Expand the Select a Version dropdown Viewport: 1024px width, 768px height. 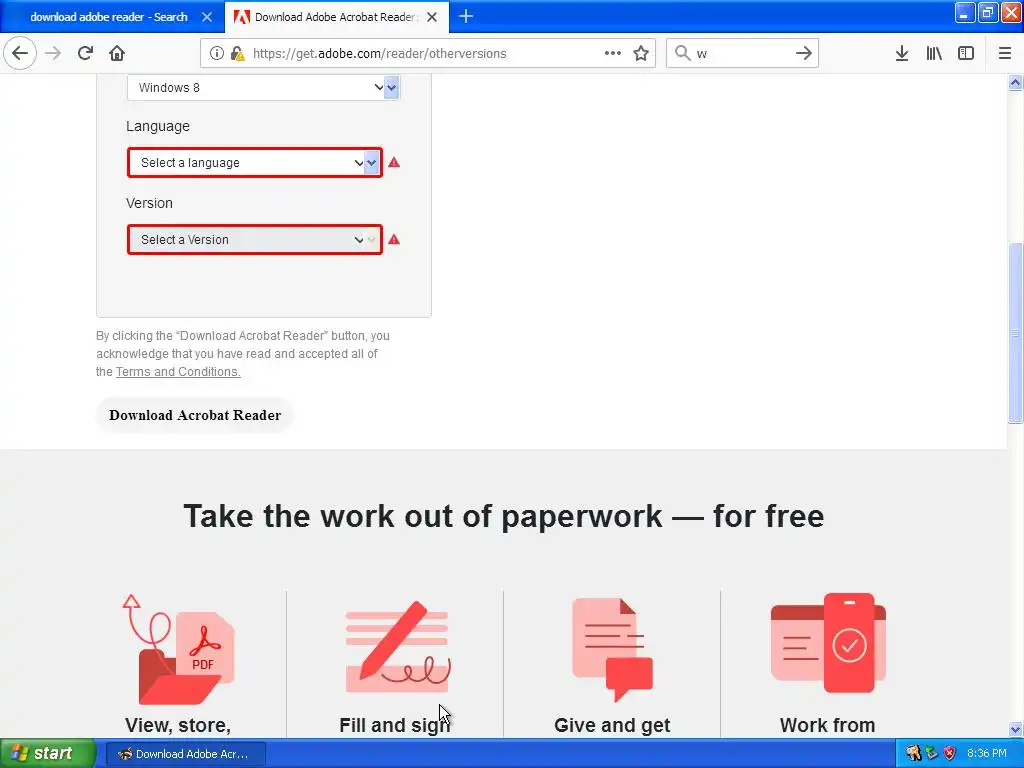(x=255, y=240)
